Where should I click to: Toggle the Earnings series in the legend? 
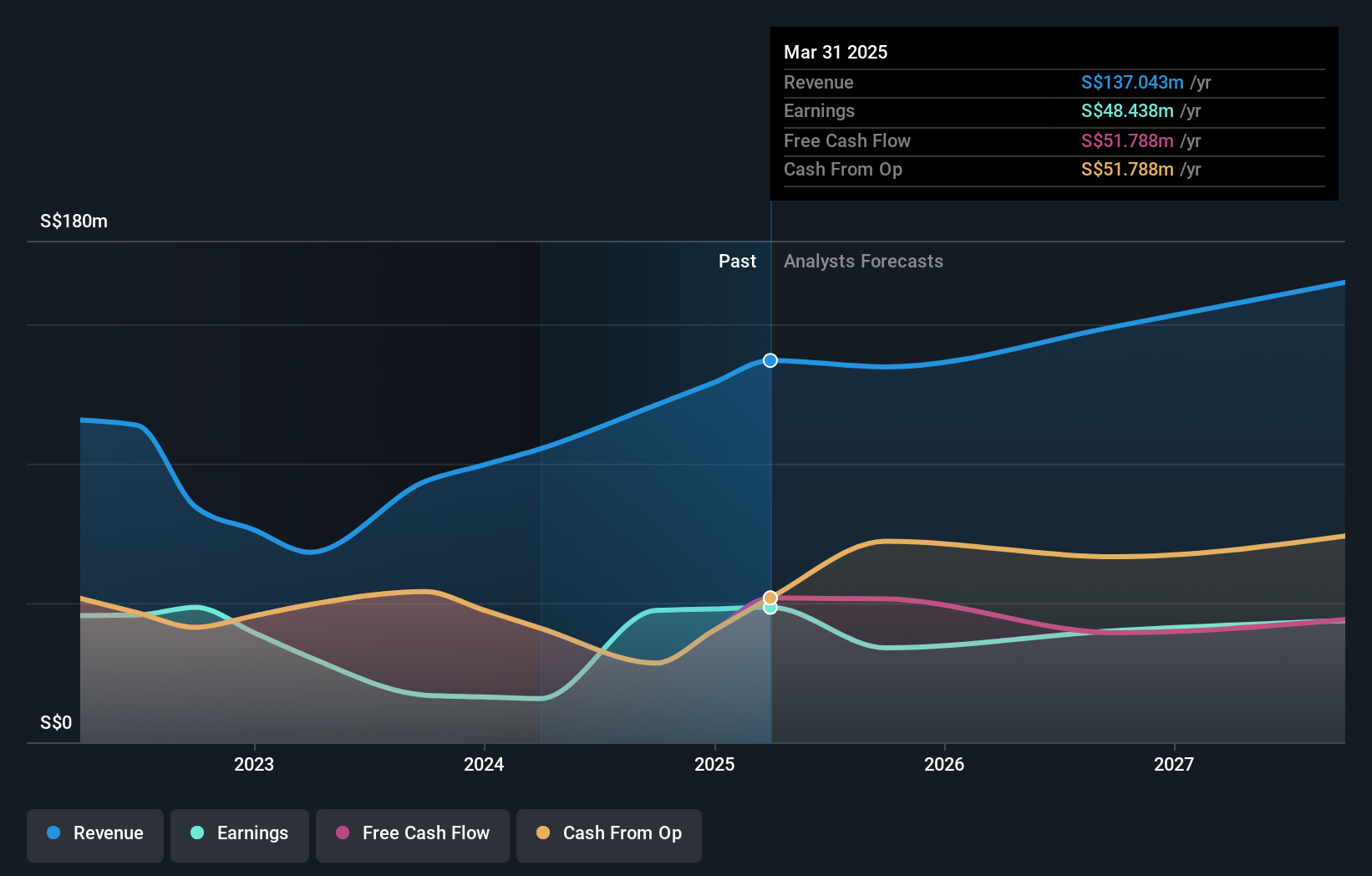point(239,835)
